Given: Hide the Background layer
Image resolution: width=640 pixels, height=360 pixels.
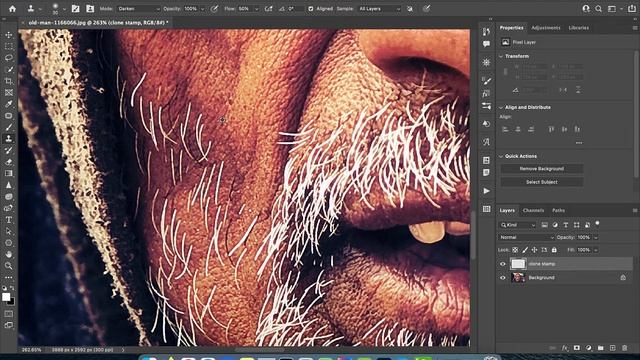Looking at the screenshot, I should tap(503, 278).
